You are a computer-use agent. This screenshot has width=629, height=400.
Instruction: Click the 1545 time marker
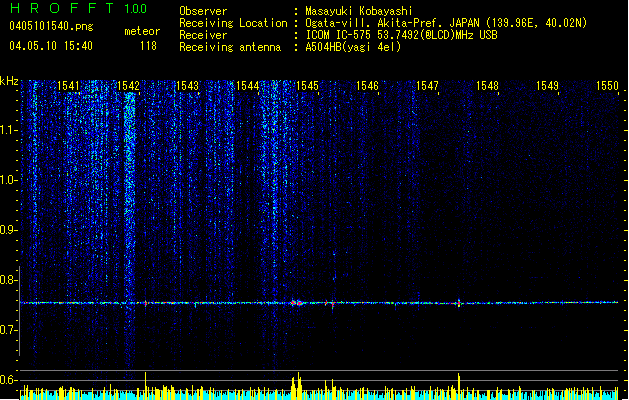click(307, 86)
